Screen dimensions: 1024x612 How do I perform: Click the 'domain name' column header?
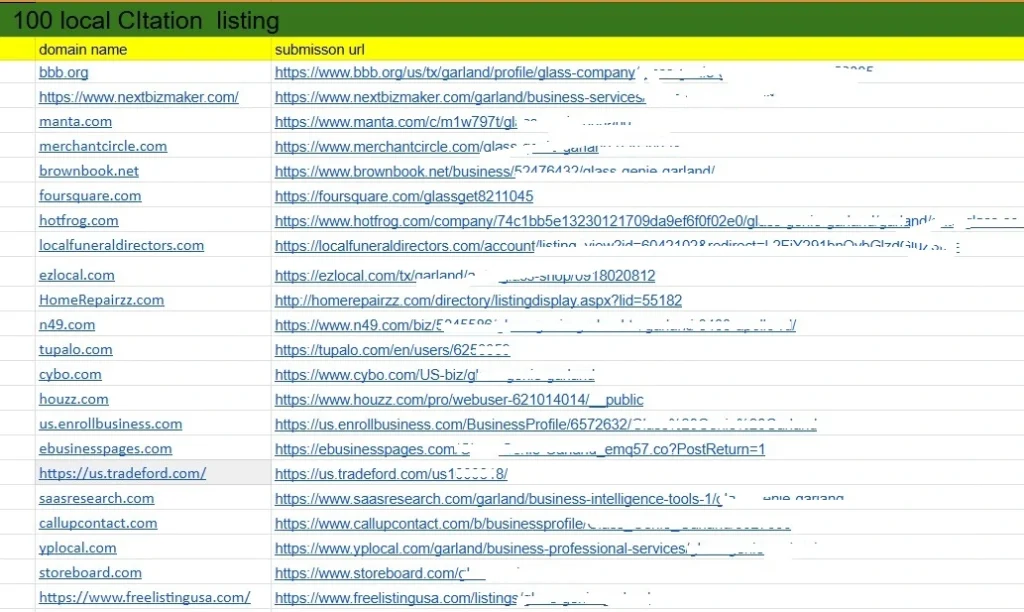coord(82,49)
